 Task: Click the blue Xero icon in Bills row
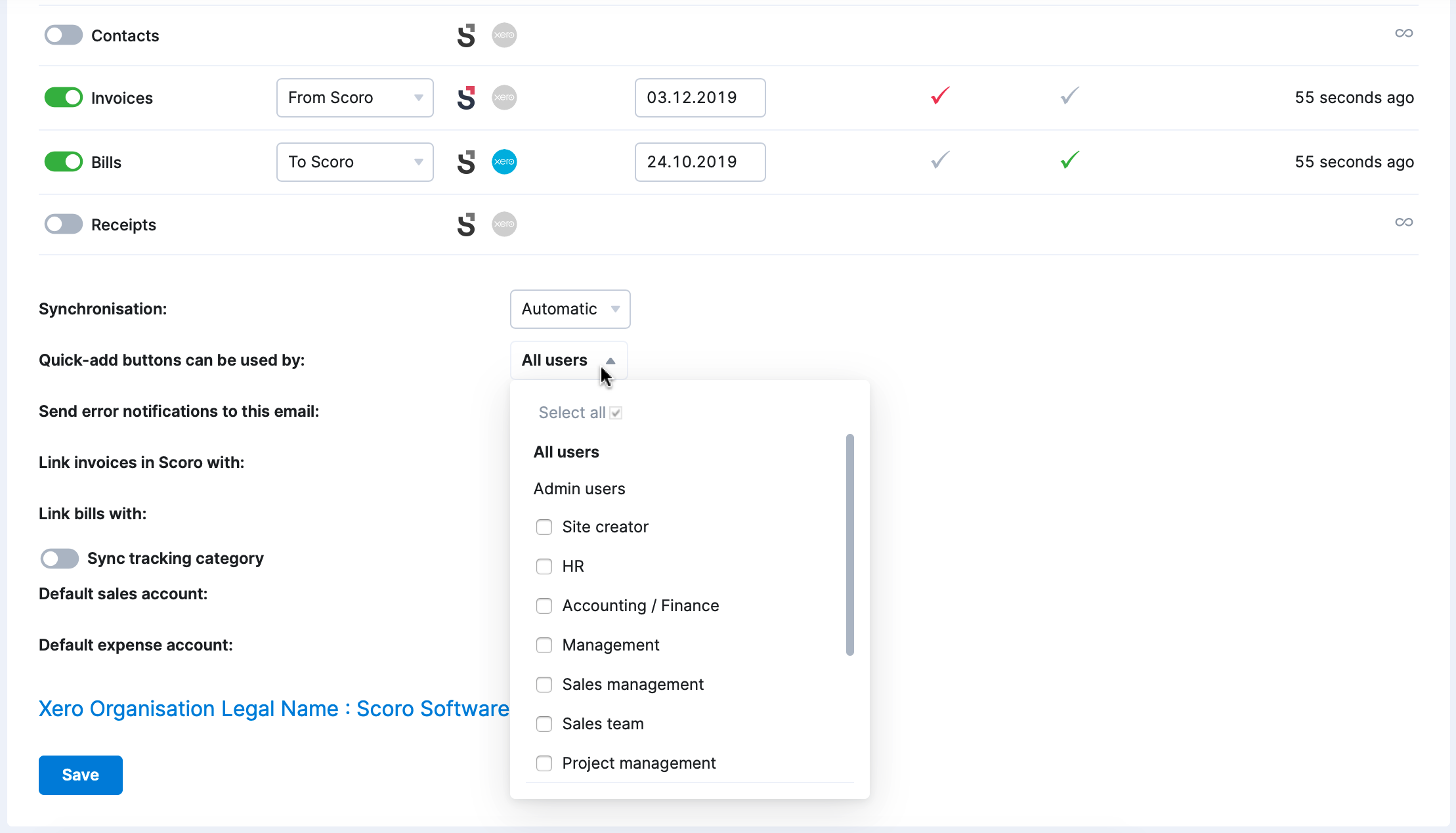click(504, 161)
